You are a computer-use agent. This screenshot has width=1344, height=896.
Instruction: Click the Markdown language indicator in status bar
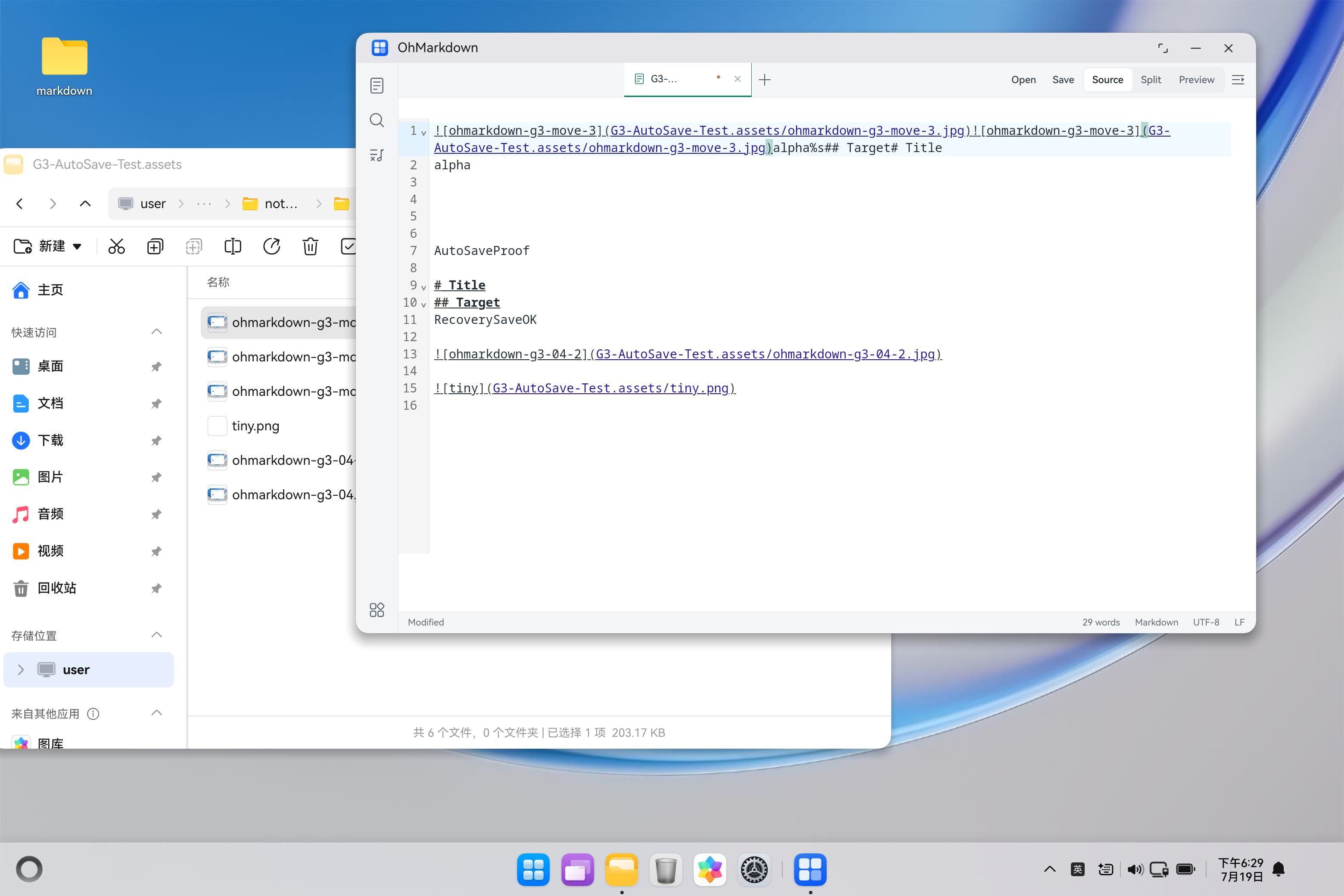click(1156, 622)
